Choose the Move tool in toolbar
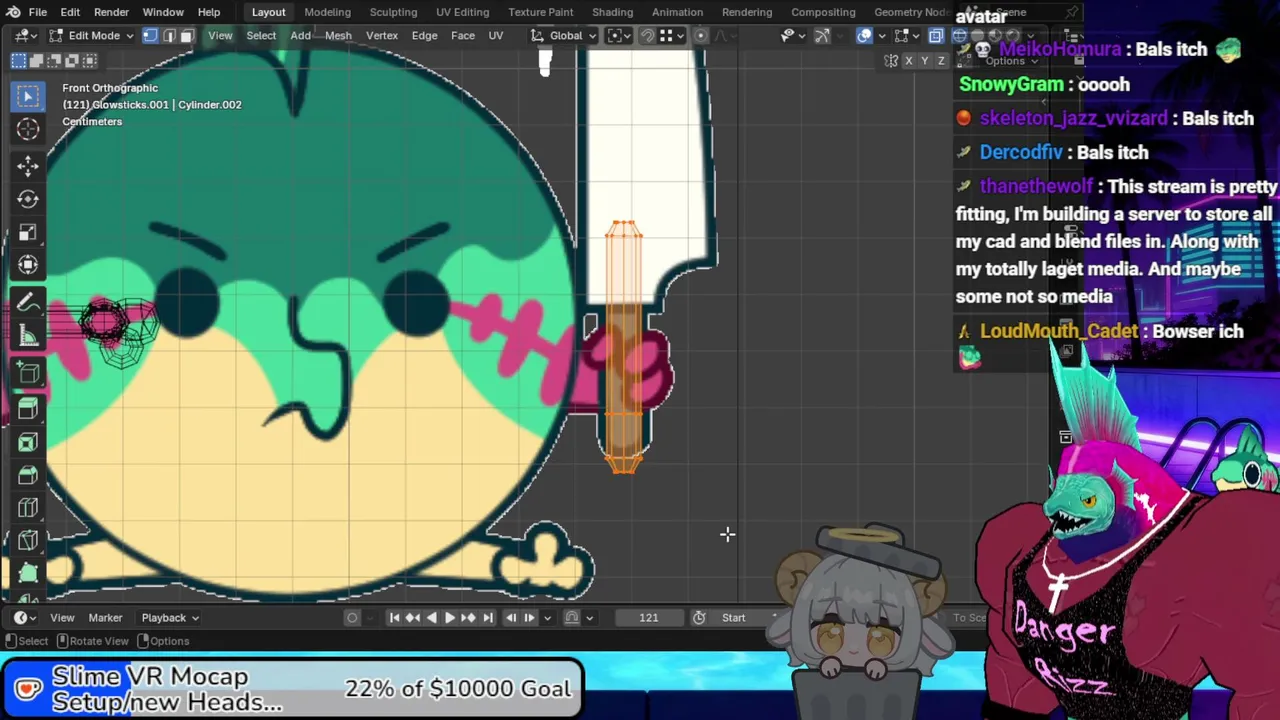Viewport: 1280px width, 720px height. click(x=28, y=165)
